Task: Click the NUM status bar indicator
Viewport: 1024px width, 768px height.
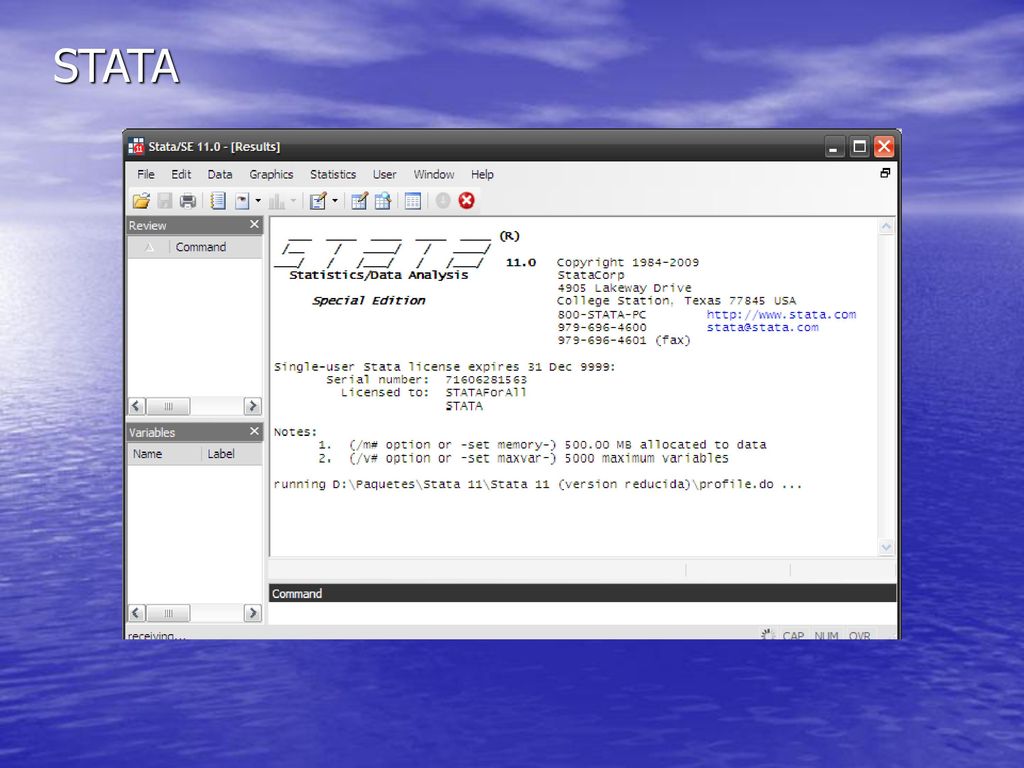Action: (826, 635)
